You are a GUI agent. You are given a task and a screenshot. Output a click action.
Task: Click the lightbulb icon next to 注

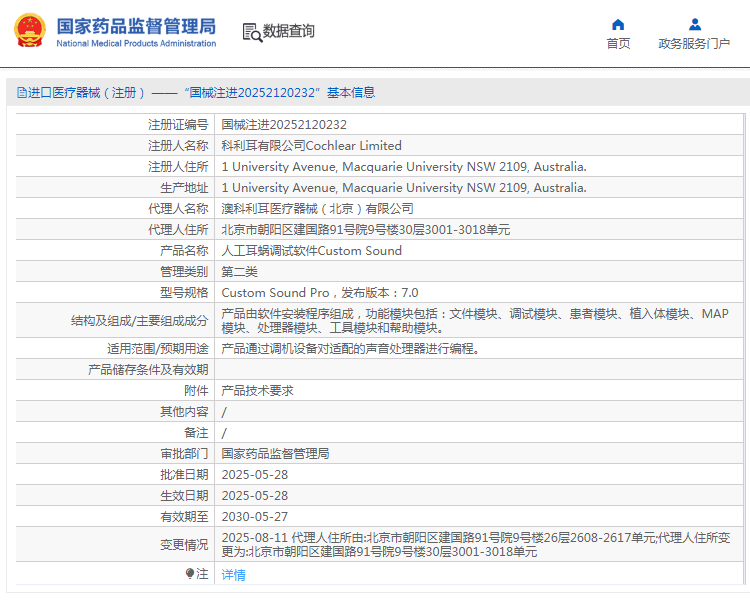(190, 574)
